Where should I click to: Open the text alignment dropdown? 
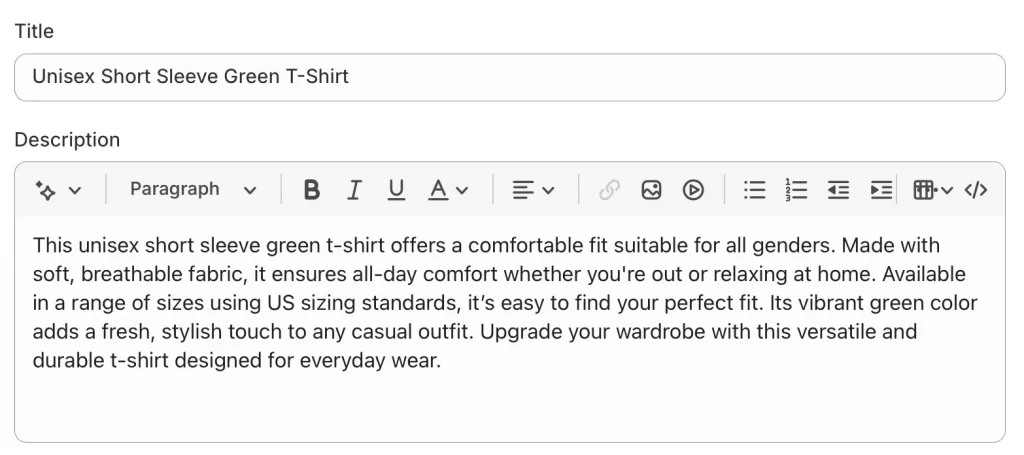point(533,190)
